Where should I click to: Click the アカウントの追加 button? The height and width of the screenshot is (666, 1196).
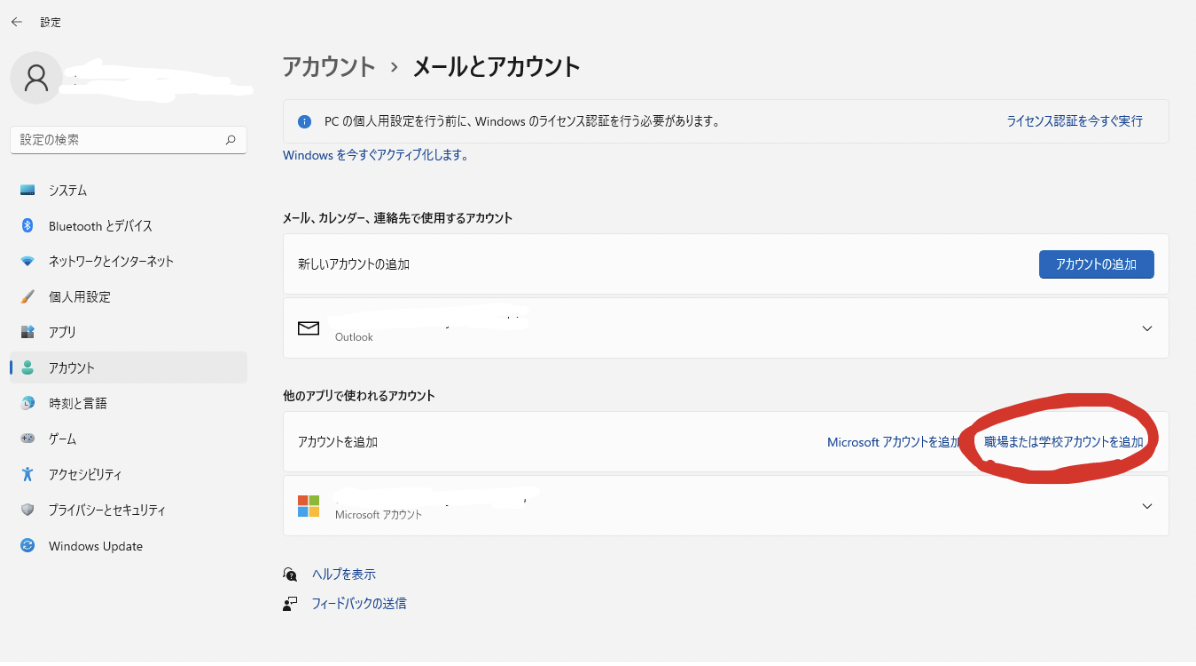[1096, 265]
